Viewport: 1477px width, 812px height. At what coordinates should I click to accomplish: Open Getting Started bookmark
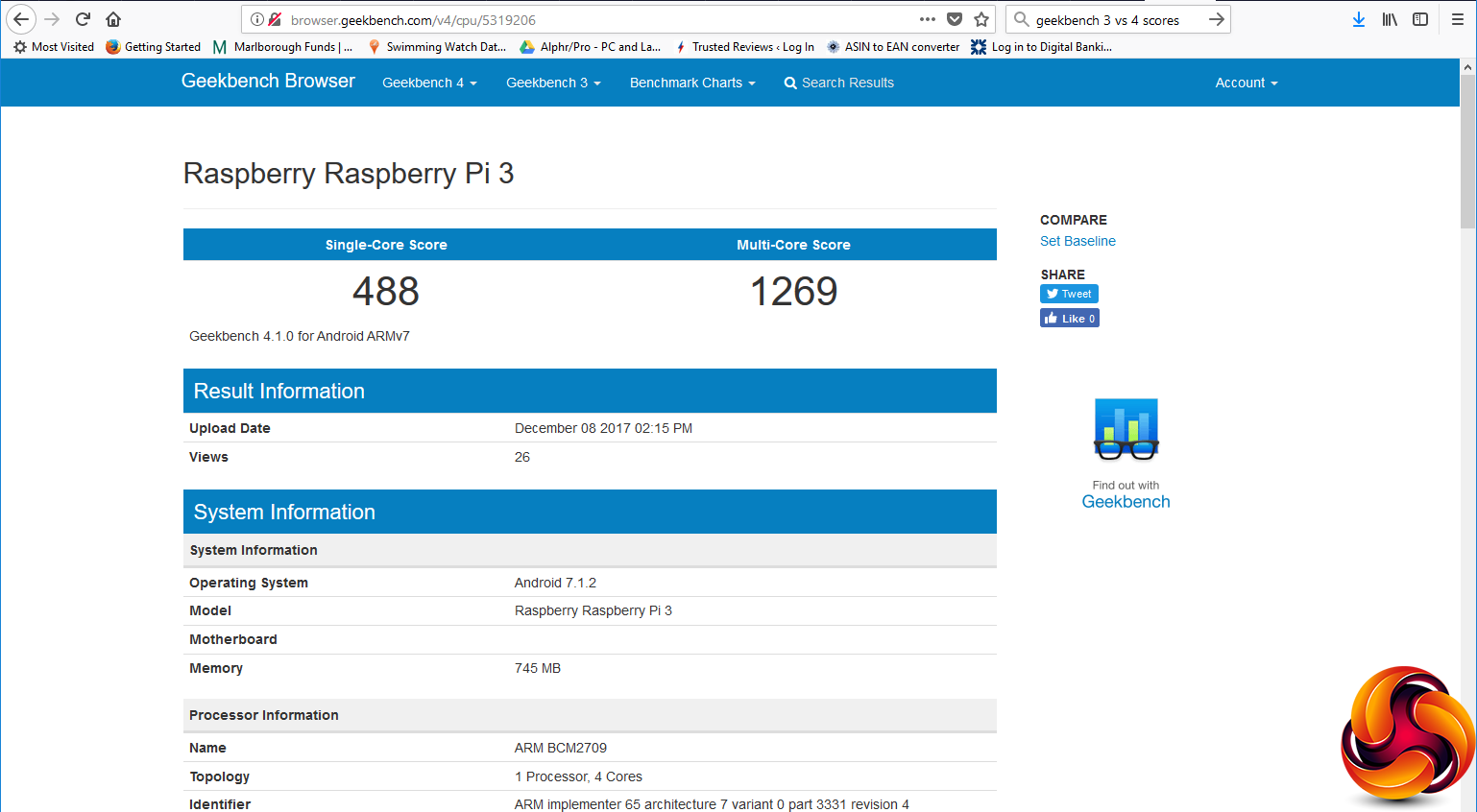[154, 47]
